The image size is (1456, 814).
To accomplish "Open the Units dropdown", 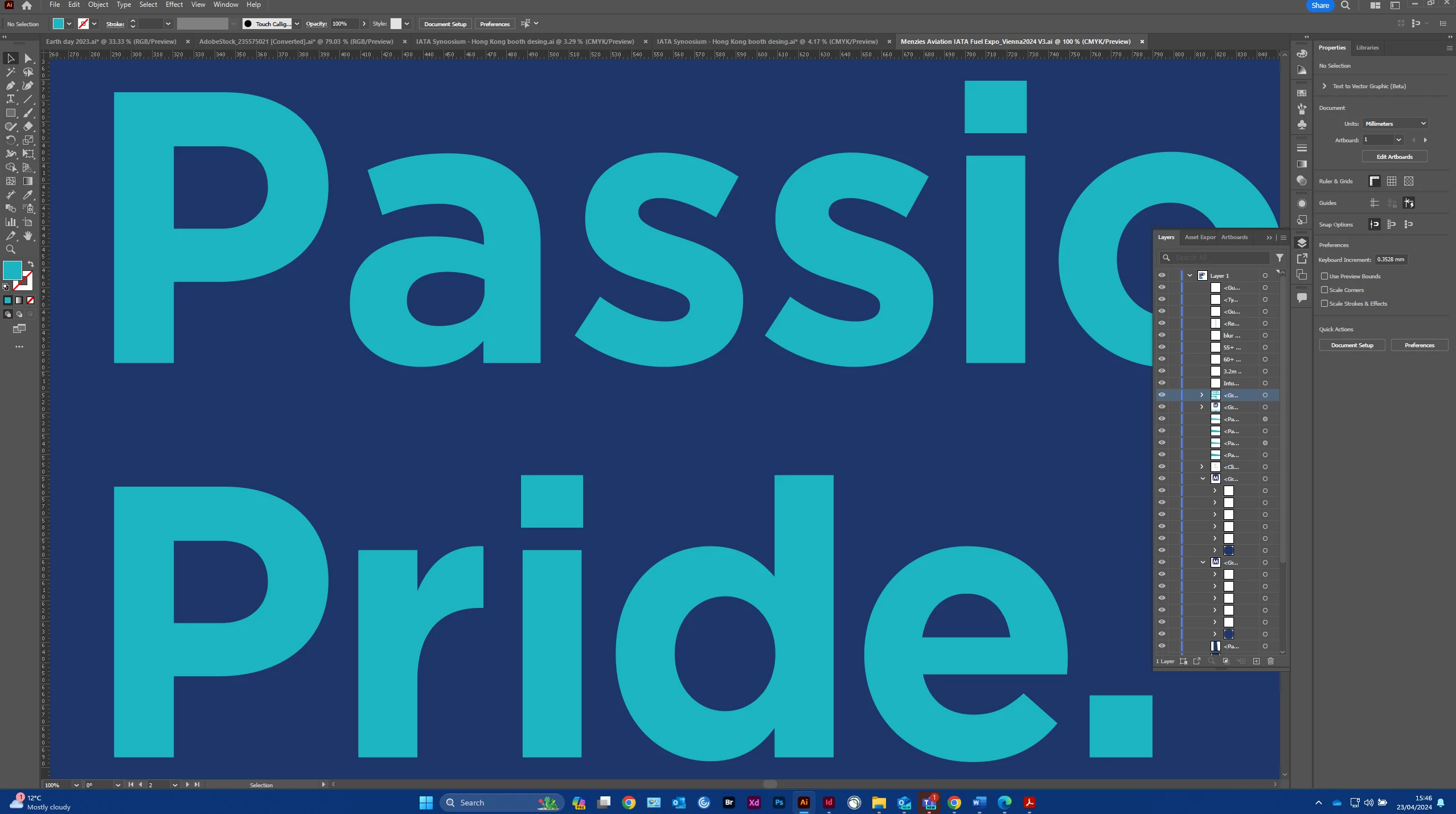I will click(1395, 124).
